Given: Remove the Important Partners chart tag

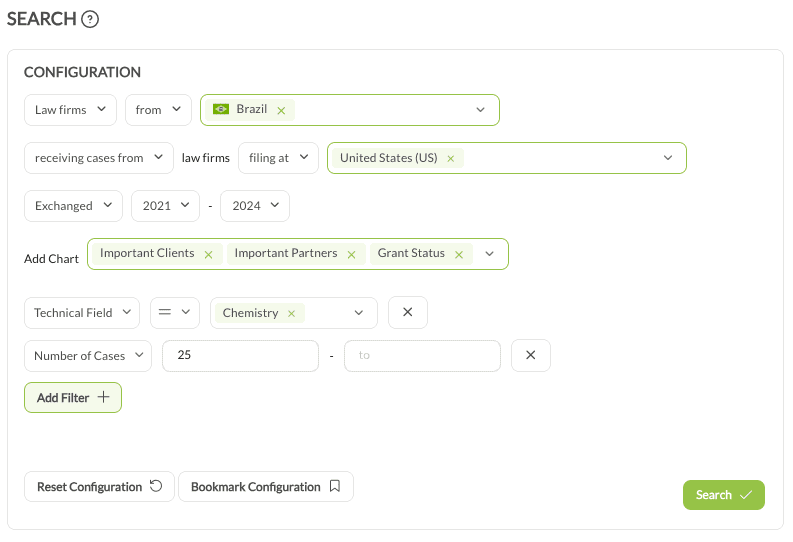Looking at the screenshot, I should coord(351,254).
